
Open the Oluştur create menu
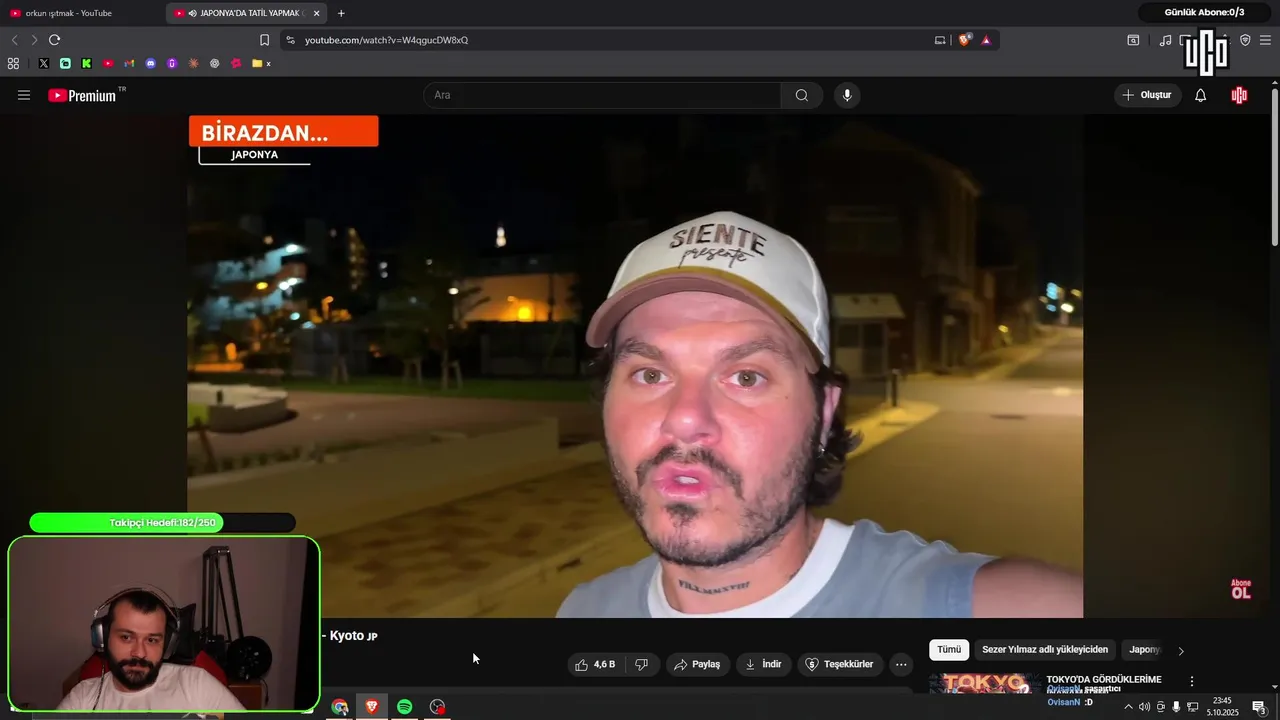pyautogui.click(x=1147, y=95)
